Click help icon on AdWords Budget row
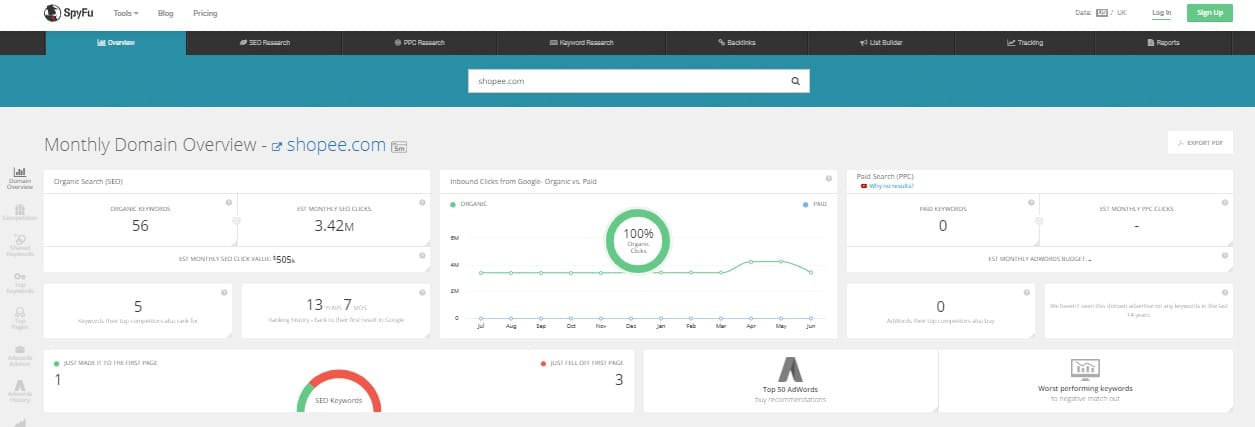This screenshot has height=427, width=1255. (1225, 255)
